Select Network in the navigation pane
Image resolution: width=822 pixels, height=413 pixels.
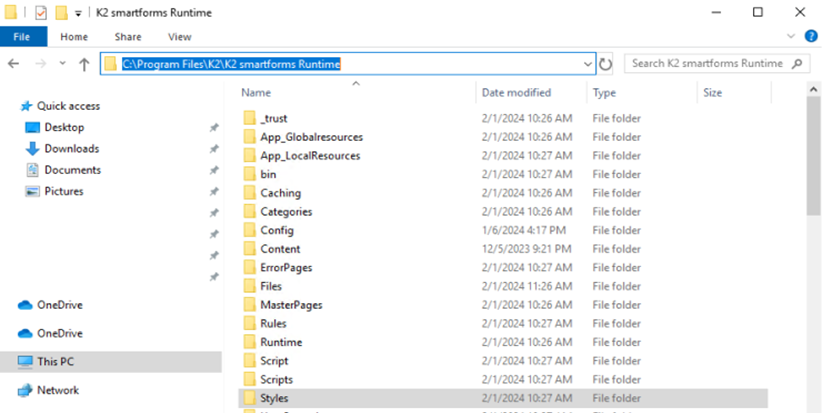[x=48, y=390]
